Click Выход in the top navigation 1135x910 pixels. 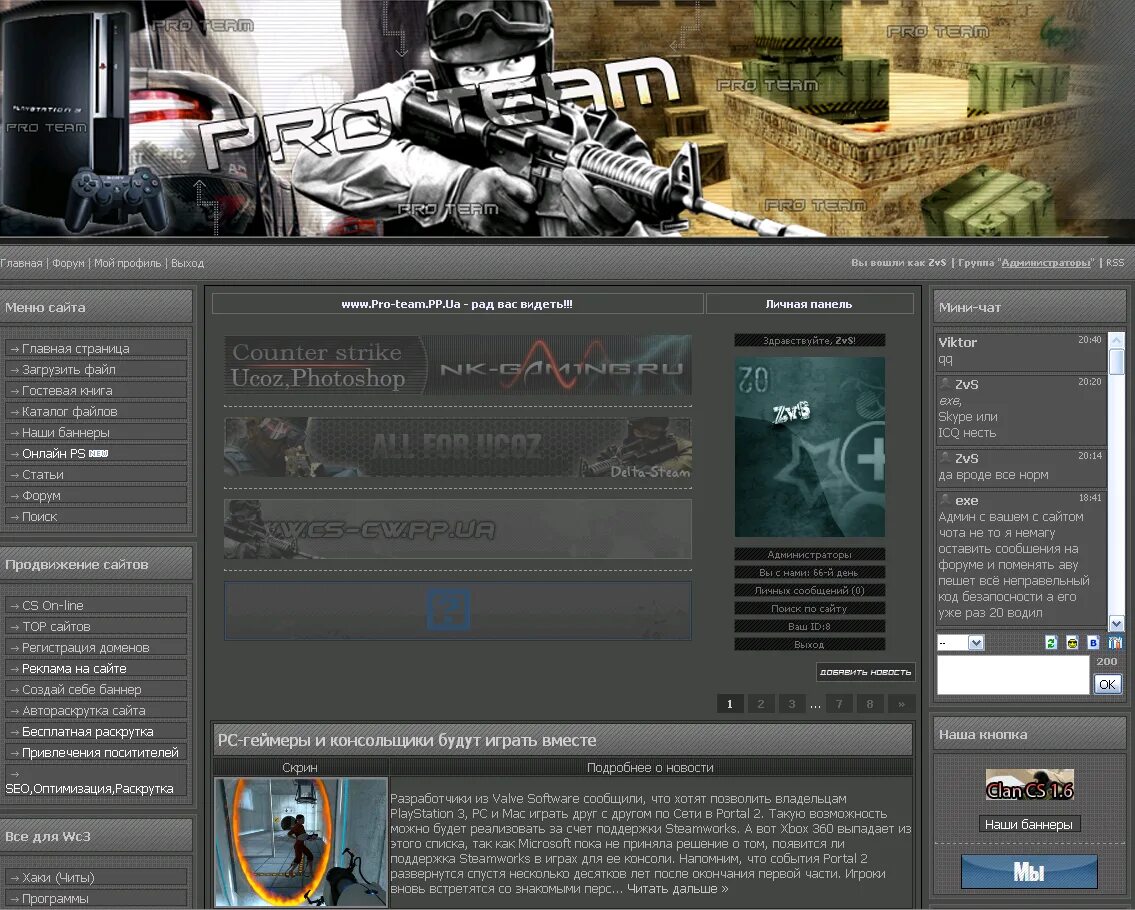click(187, 264)
